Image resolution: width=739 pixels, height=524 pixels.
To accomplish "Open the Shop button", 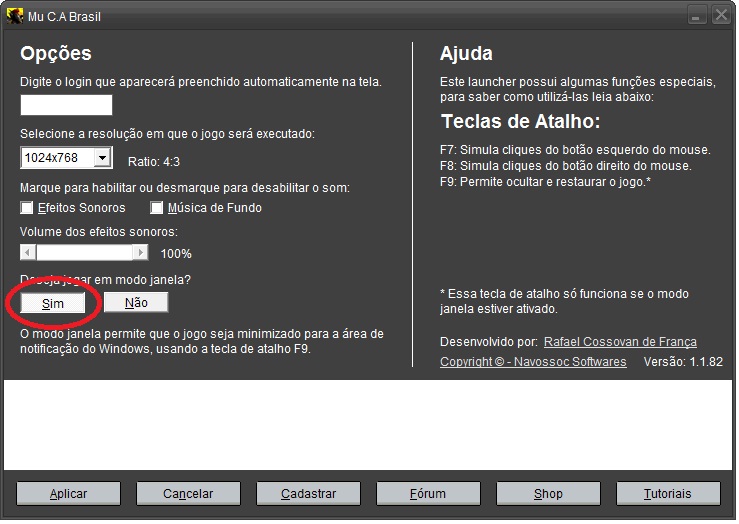I will [548, 493].
